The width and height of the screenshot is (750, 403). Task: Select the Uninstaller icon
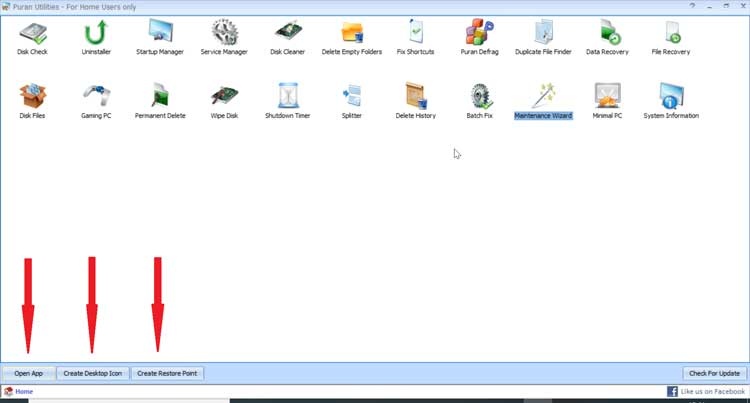click(x=96, y=33)
